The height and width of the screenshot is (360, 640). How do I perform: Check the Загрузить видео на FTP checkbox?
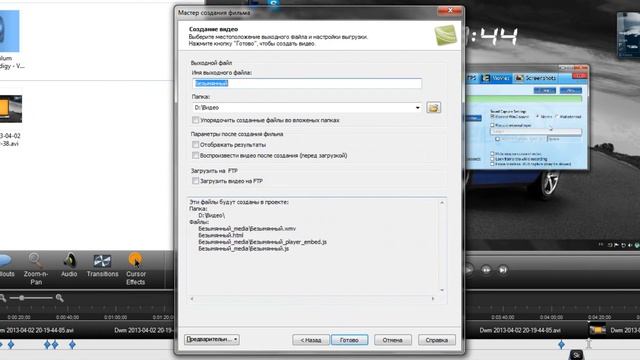pos(196,181)
